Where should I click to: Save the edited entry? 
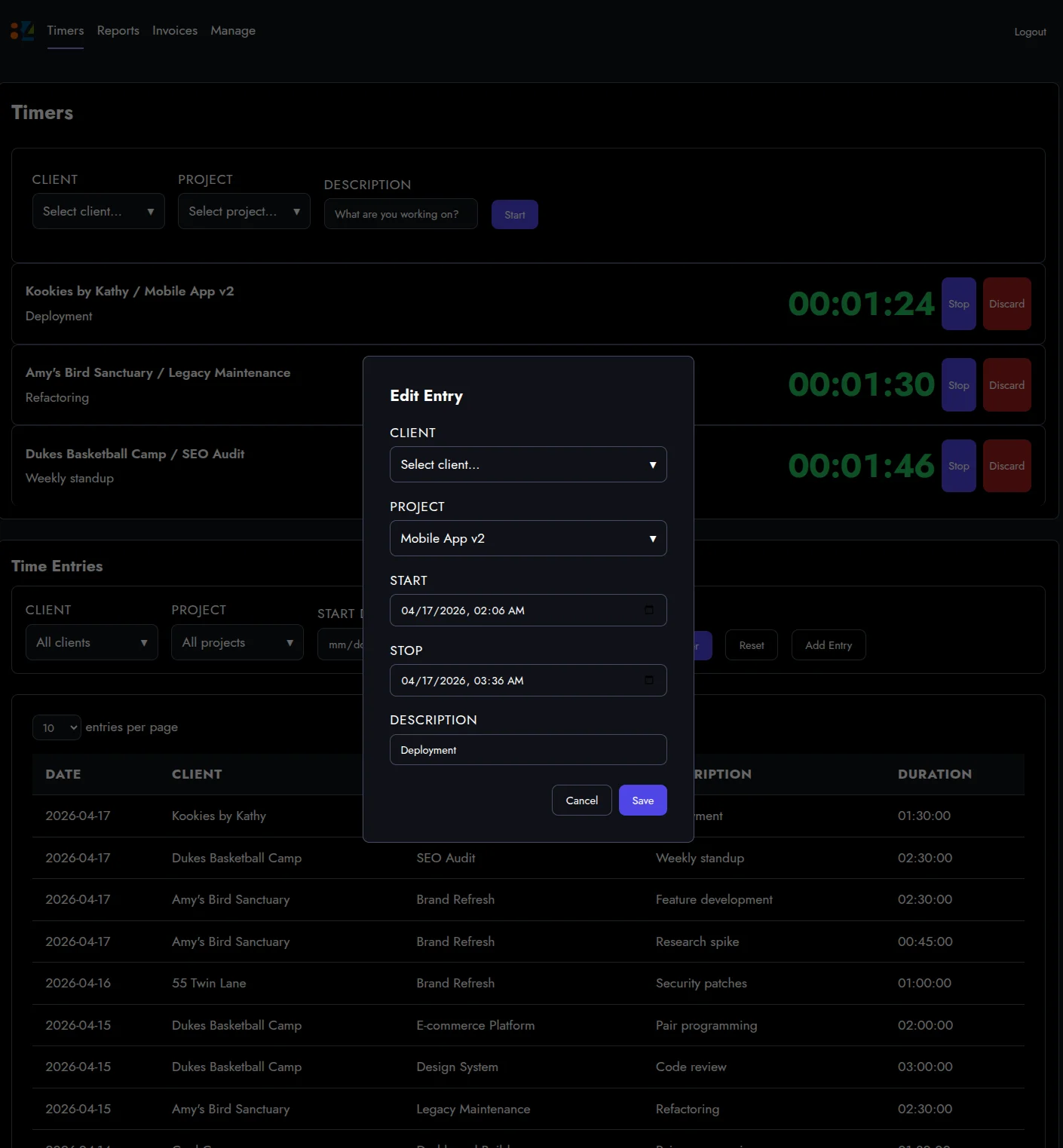pyautogui.click(x=642, y=801)
